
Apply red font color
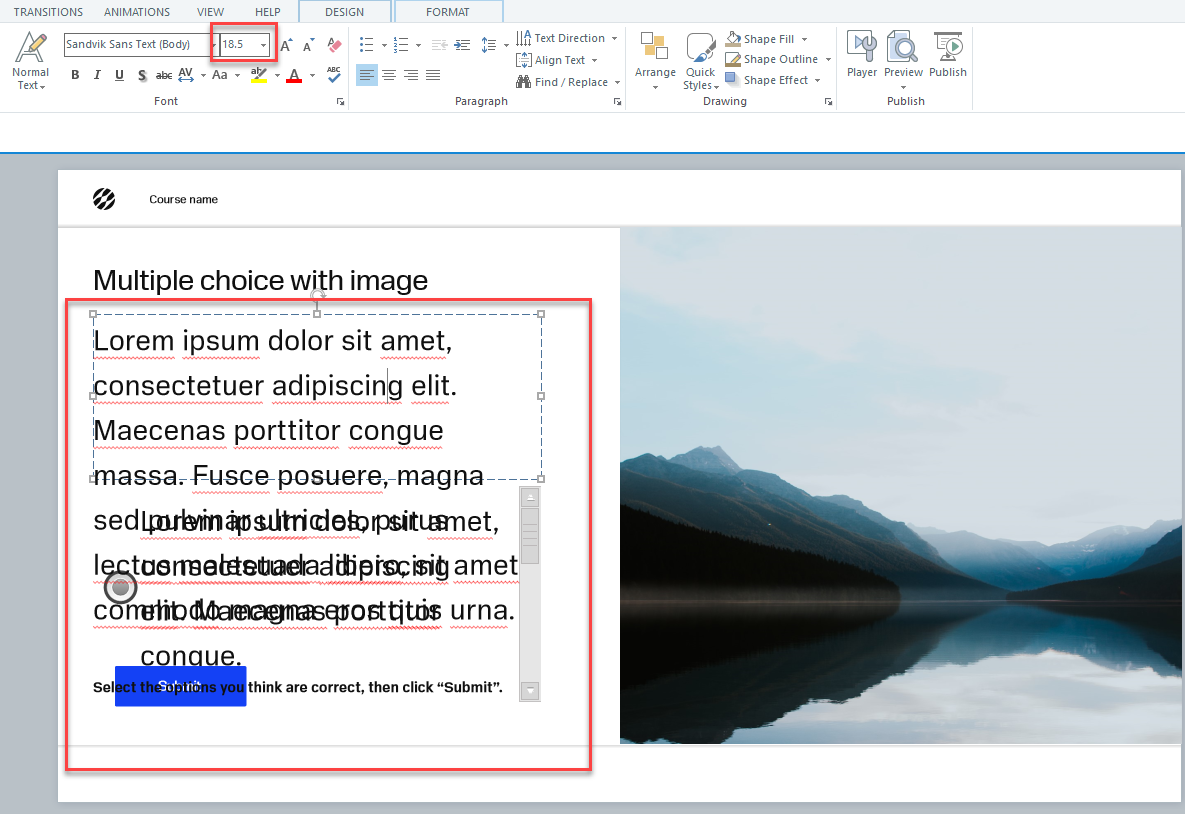(294, 75)
